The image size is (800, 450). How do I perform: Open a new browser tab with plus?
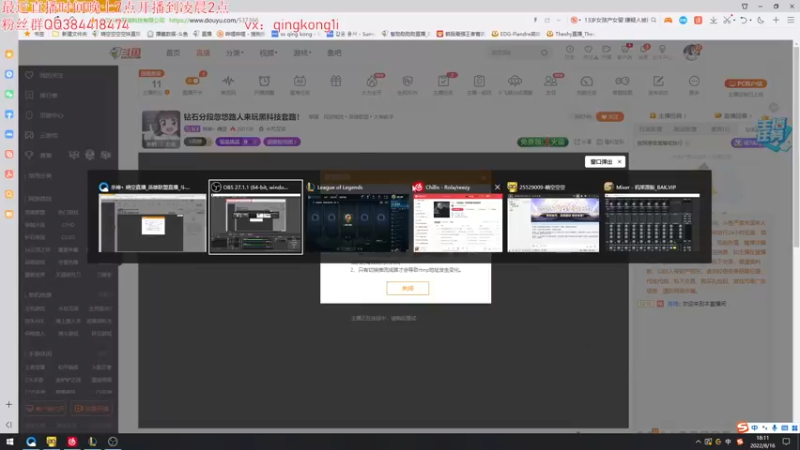coord(776,20)
